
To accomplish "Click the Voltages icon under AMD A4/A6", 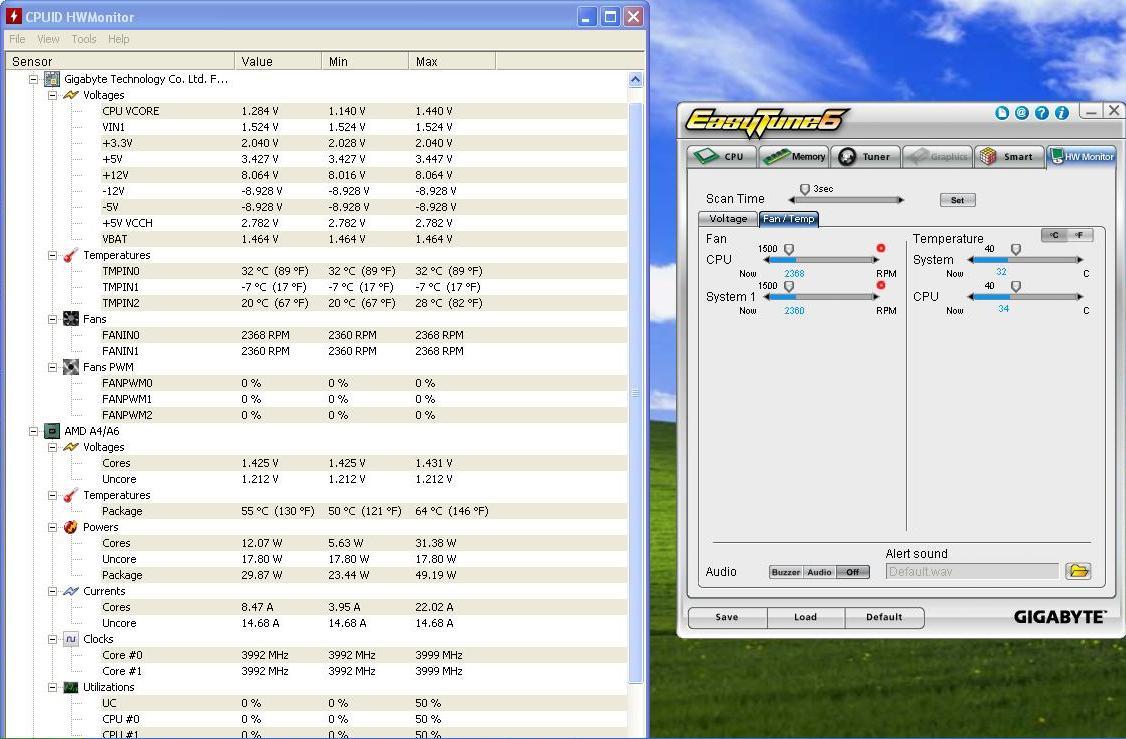I will click(70, 447).
